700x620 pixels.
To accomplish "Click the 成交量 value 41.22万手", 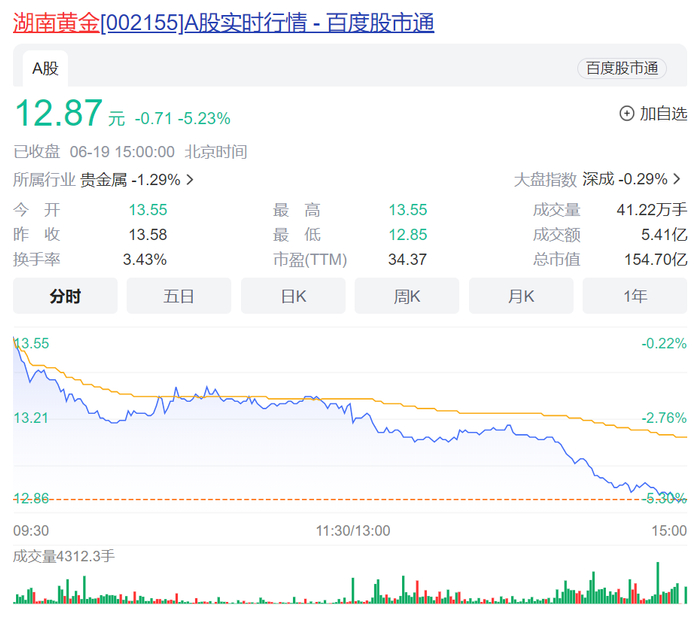I will click(x=652, y=210).
